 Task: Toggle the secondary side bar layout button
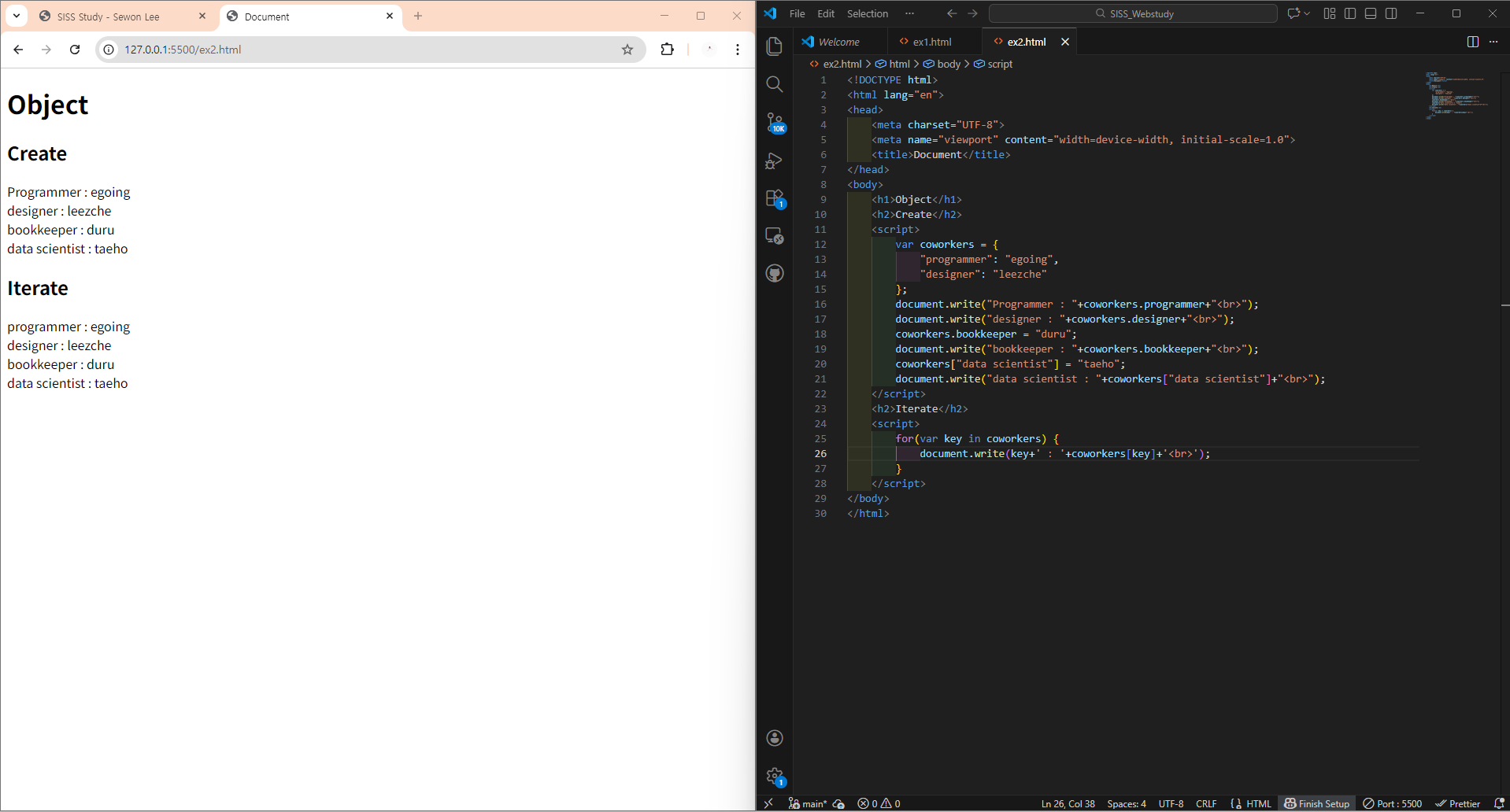point(1391,13)
